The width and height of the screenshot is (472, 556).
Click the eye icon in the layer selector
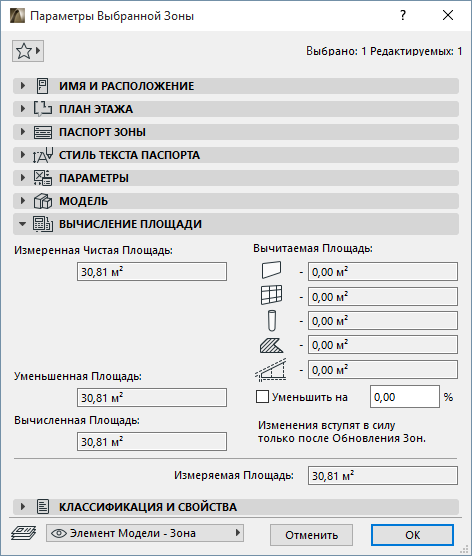click(x=59, y=533)
